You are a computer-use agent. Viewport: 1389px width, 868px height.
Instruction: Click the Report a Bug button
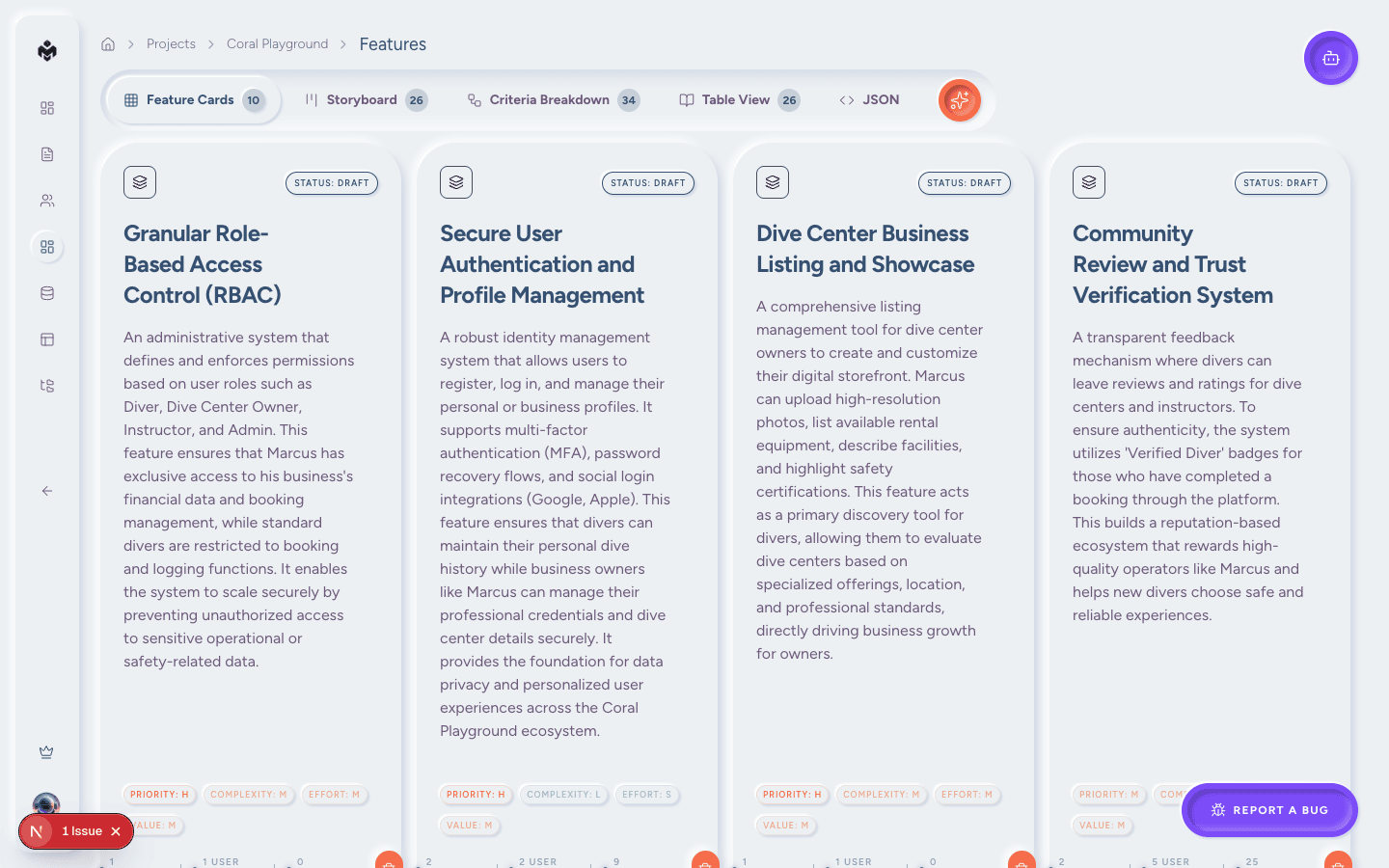1269,810
